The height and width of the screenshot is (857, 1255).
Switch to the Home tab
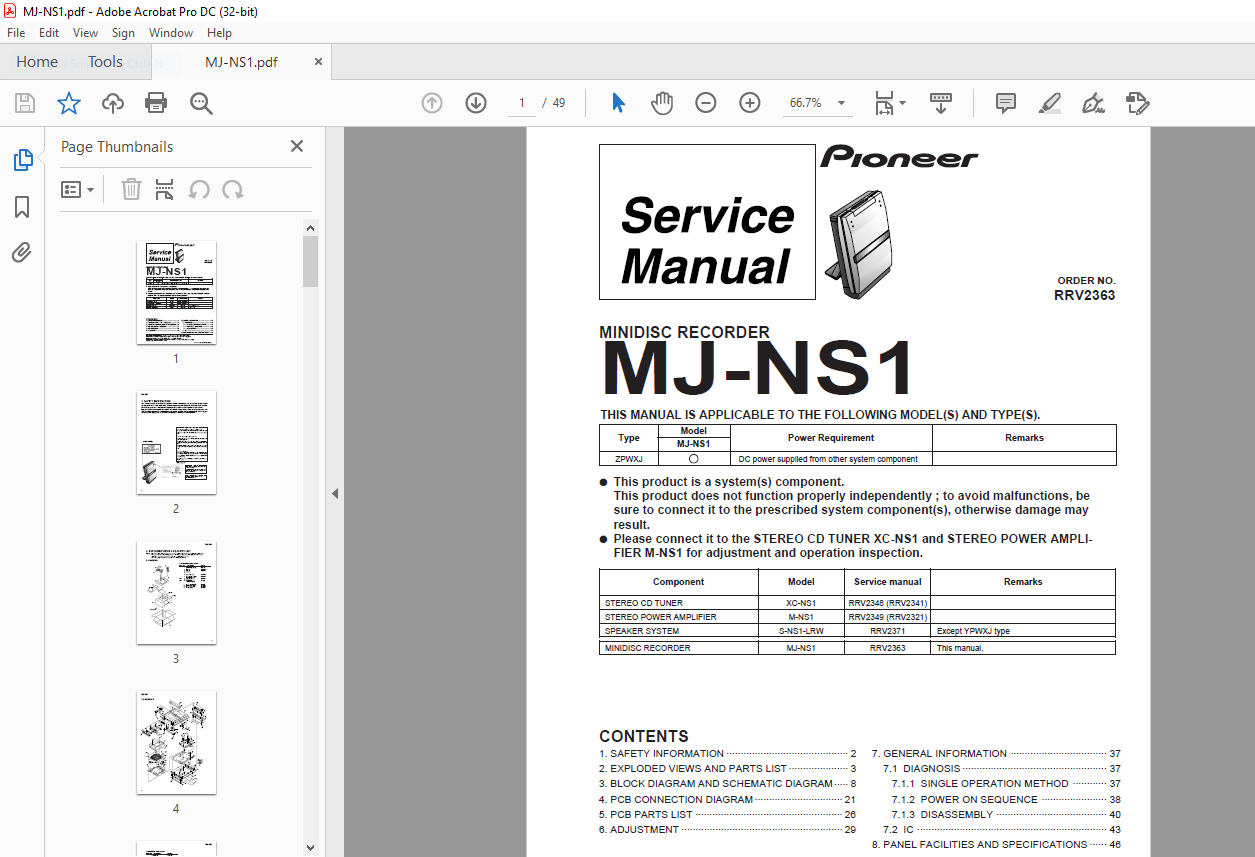pyautogui.click(x=37, y=62)
